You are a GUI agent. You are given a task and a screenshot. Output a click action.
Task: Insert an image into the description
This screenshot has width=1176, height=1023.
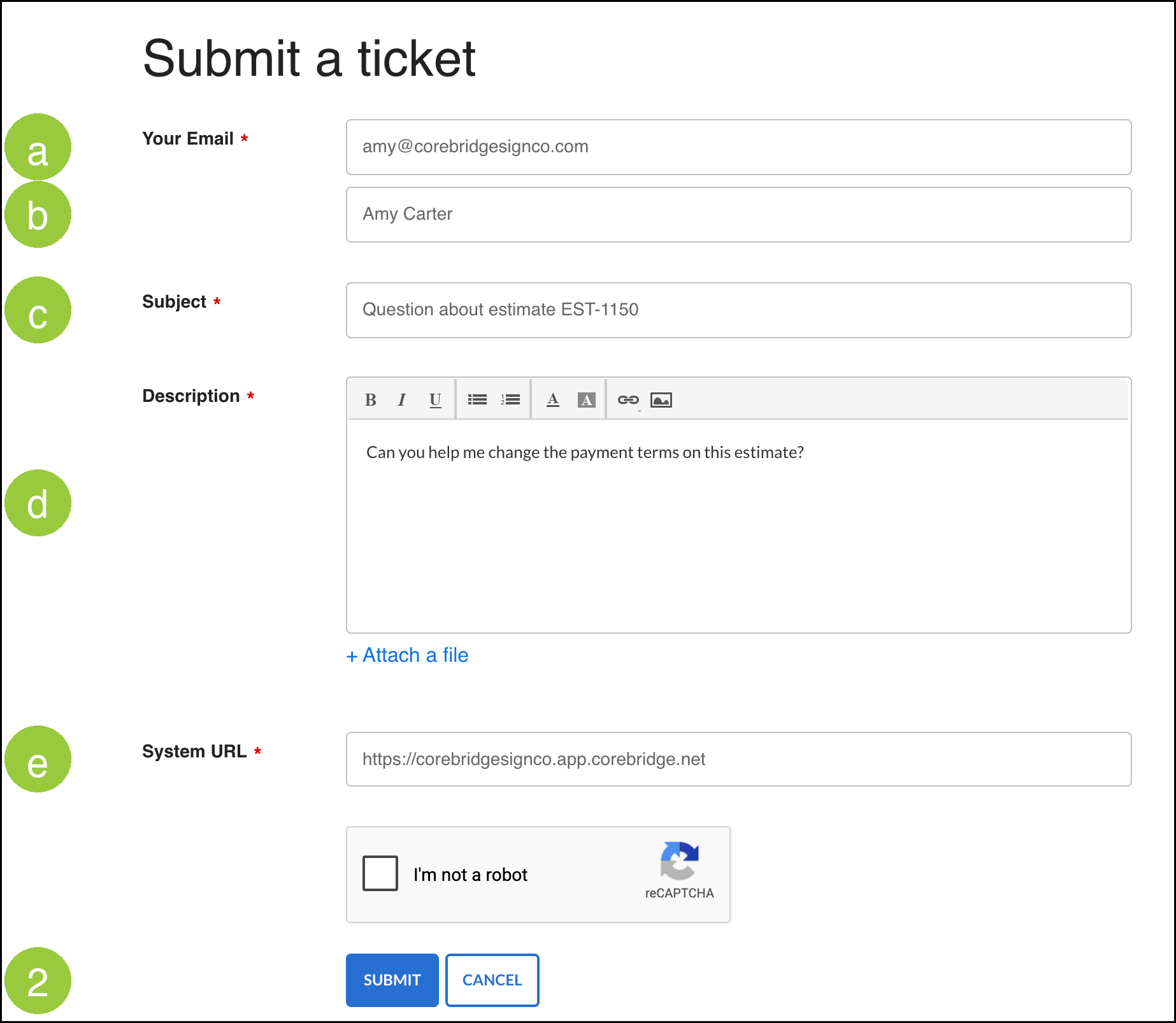661,400
